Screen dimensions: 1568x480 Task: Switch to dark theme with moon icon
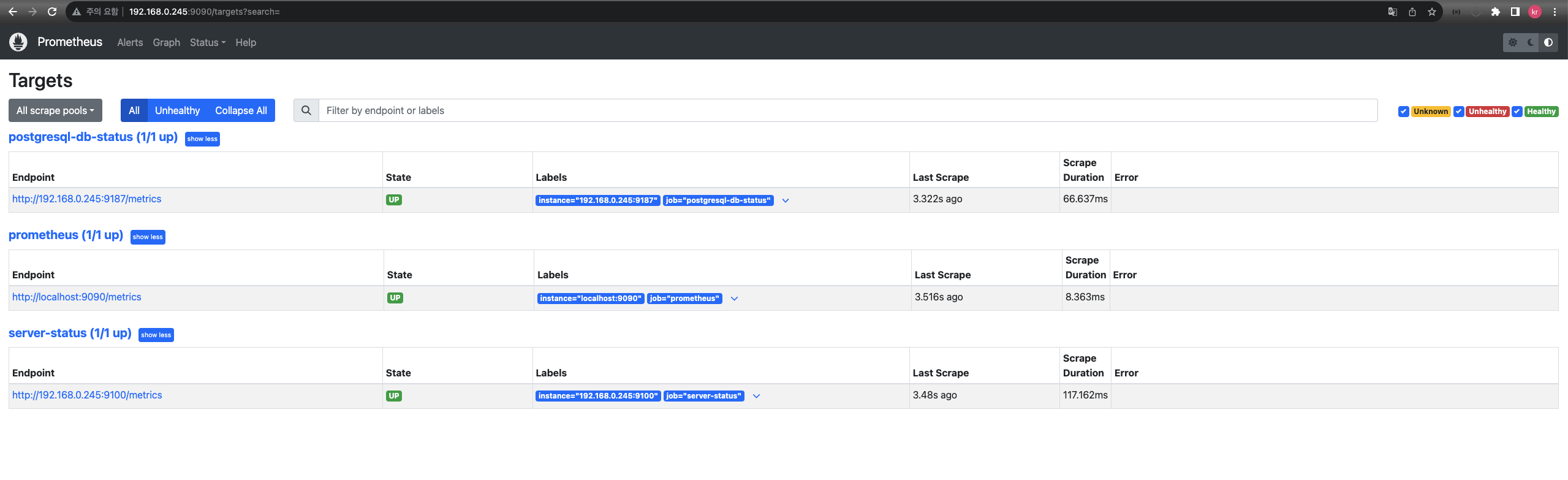1531,42
